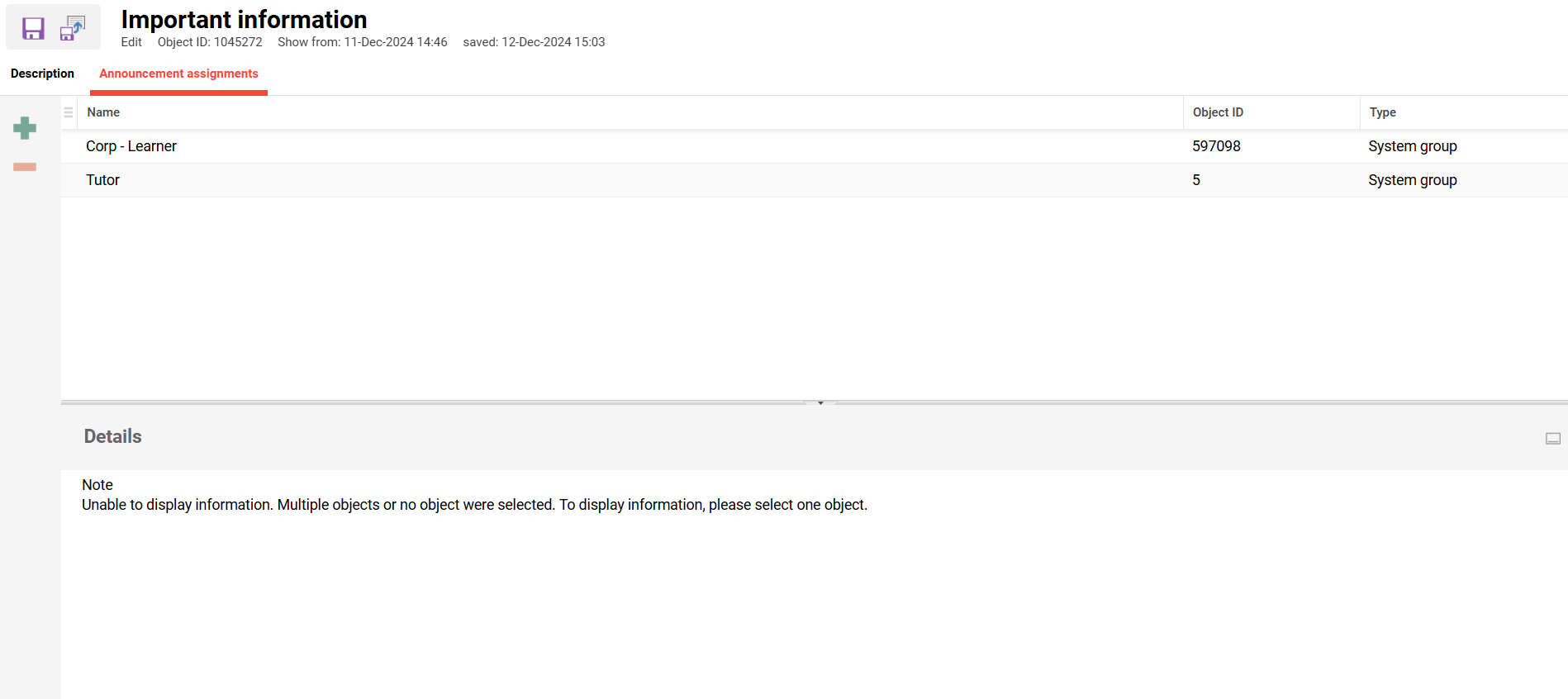Viewport: 1568px width, 699px height.
Task: Click the Details panel heading
Action: click(113, 436)
